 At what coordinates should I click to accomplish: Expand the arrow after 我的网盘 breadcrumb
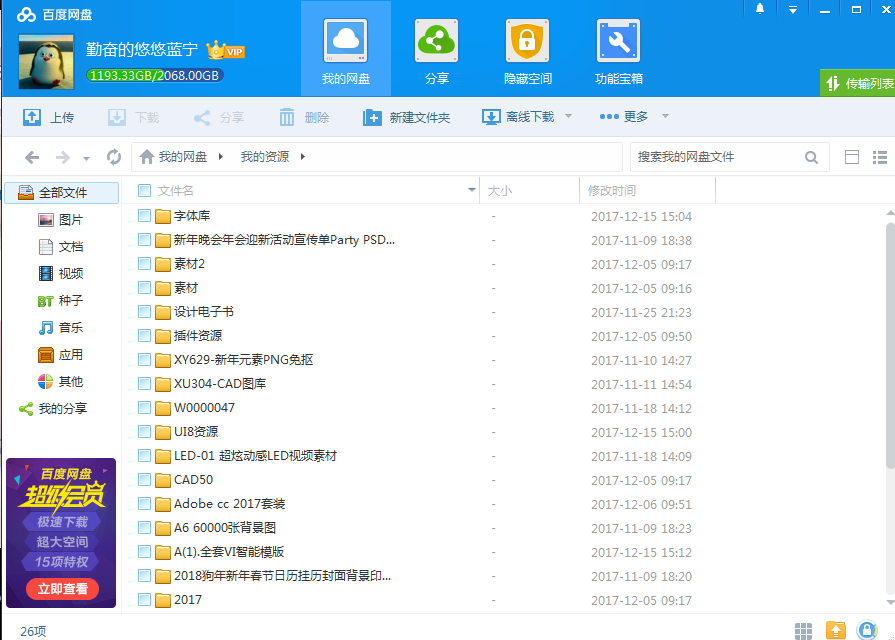tap(221, 156)
